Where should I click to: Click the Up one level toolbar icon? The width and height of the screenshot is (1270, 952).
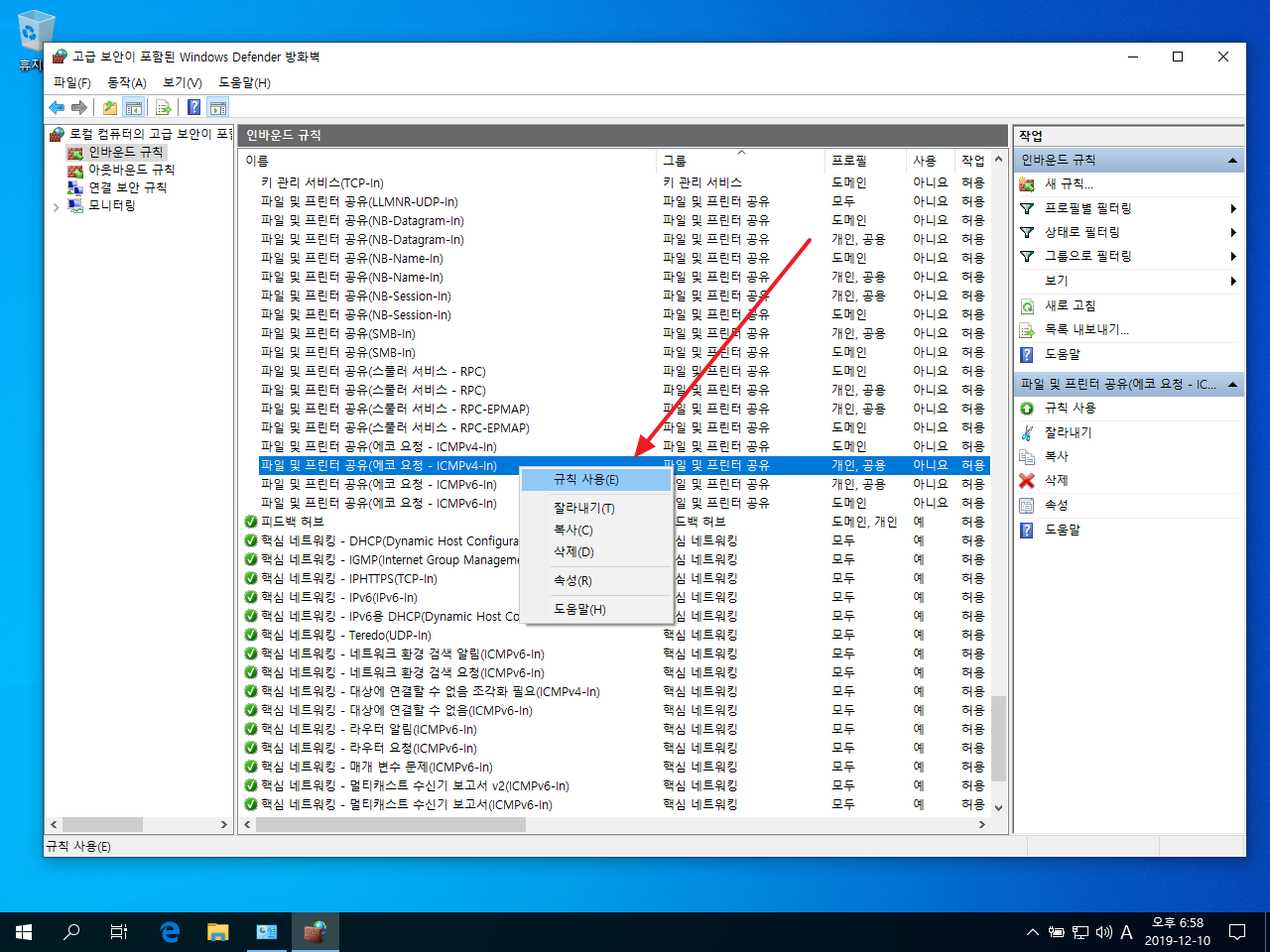[x=110, y=107]
